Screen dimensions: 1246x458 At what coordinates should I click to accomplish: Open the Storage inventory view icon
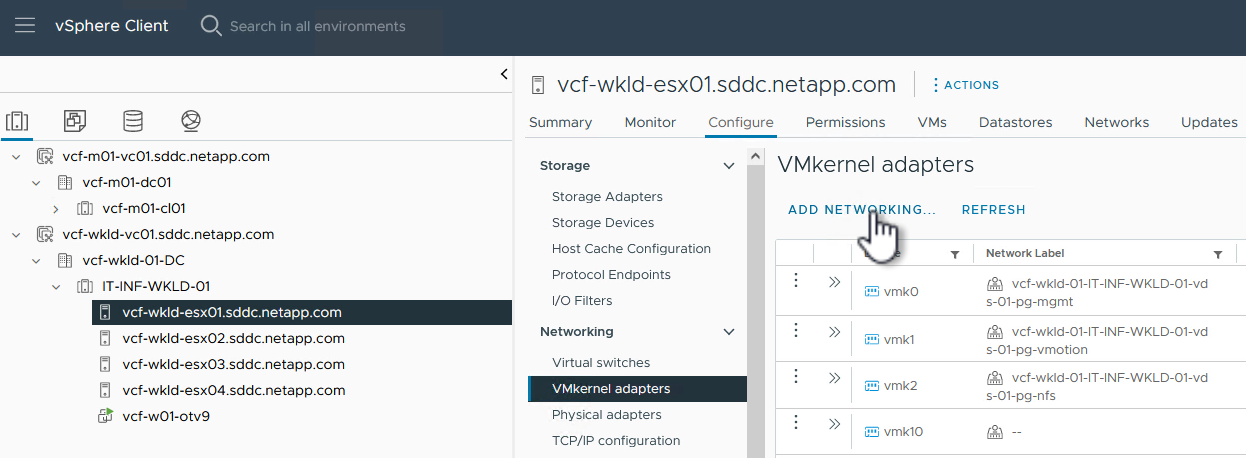point(133,121)
